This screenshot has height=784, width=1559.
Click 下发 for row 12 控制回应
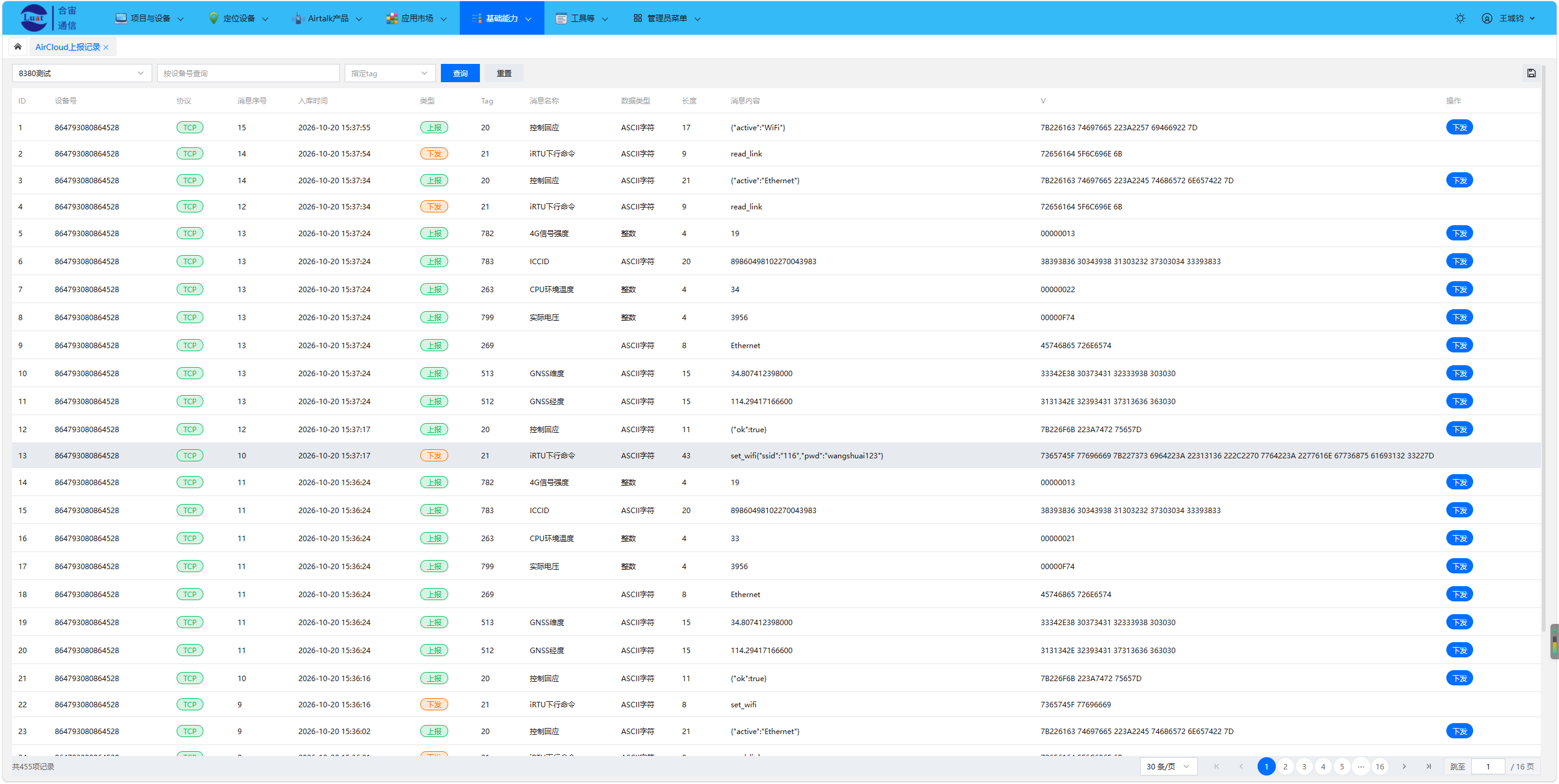coord(1459,429)
